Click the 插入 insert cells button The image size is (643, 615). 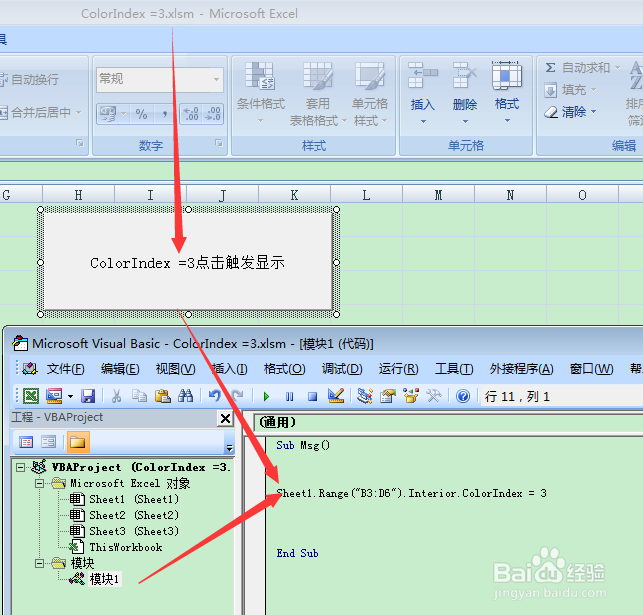click(423, 93)
